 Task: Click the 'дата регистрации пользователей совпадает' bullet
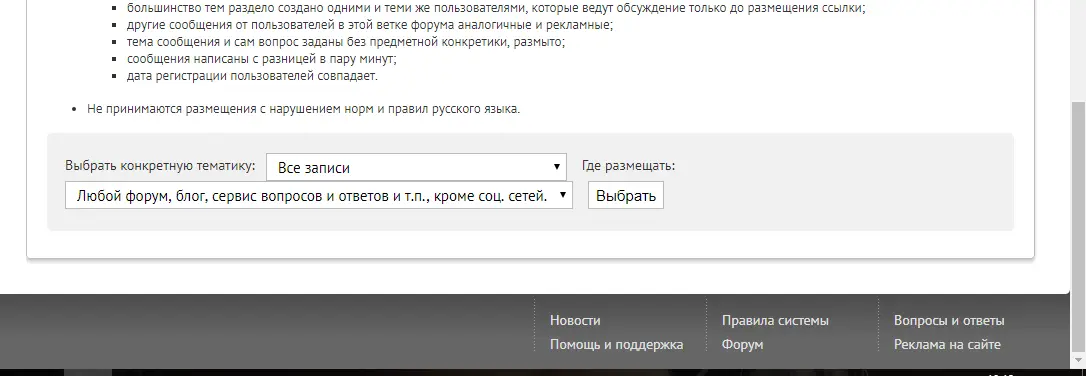[252, 75]
